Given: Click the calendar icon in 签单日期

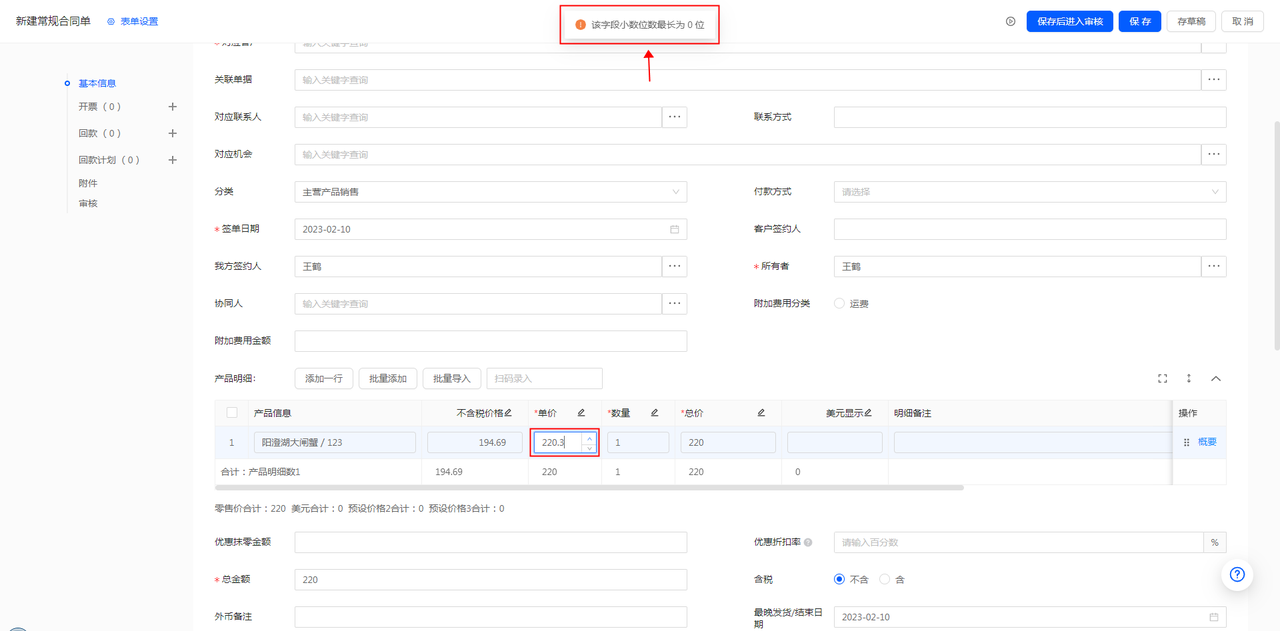Looking at the screenshot, I should [x=675, y=229].
